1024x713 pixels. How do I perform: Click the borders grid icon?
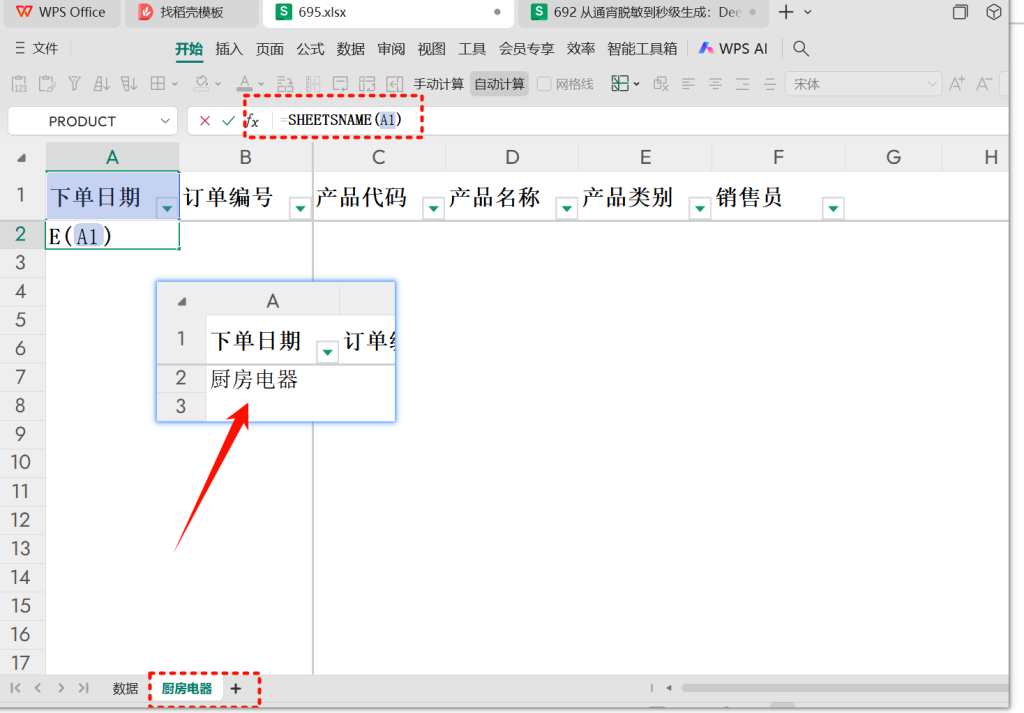[157, 84]
